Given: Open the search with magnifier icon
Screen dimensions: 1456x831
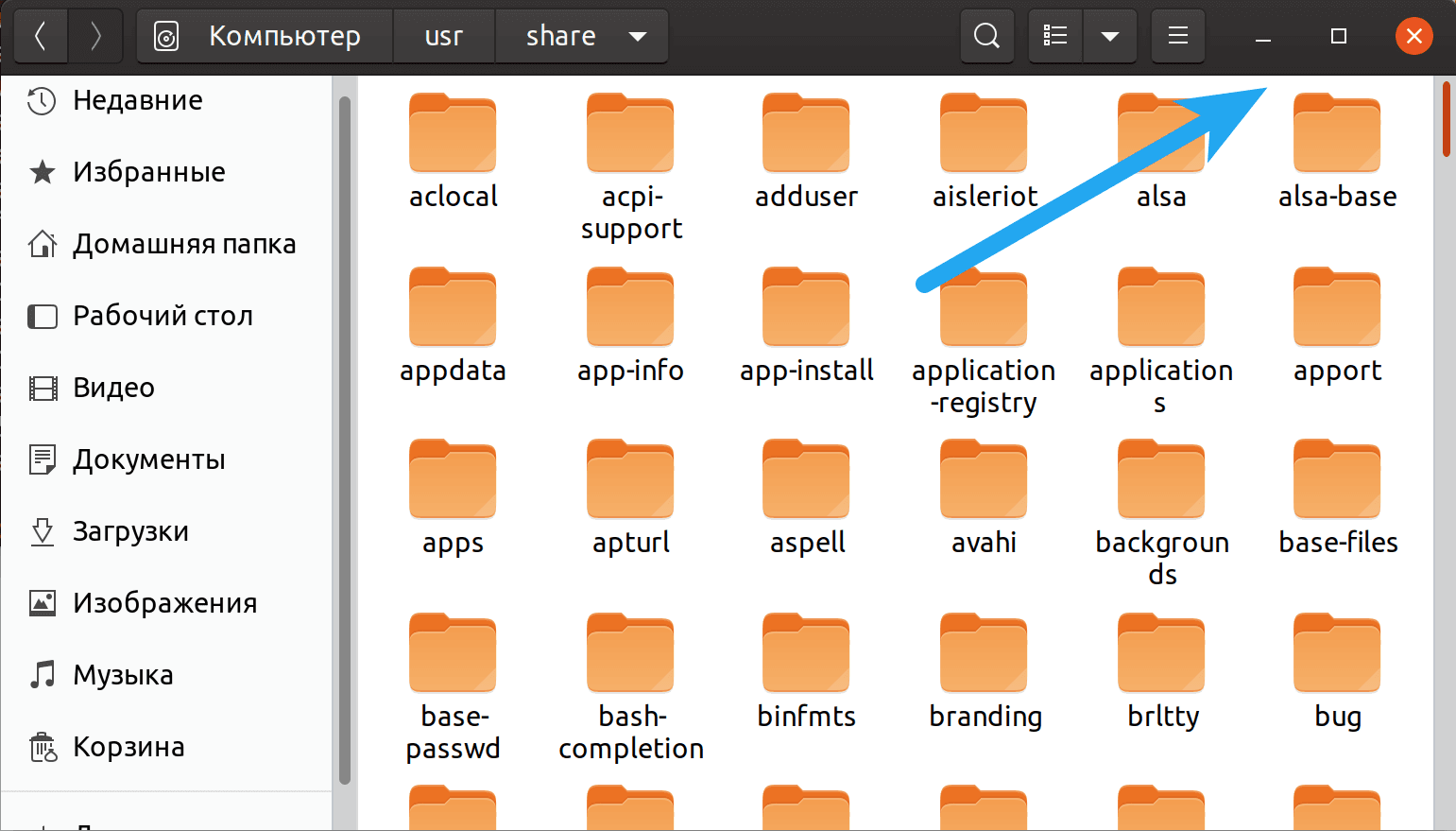Looking at the screenshot, I should pos(986,36).
